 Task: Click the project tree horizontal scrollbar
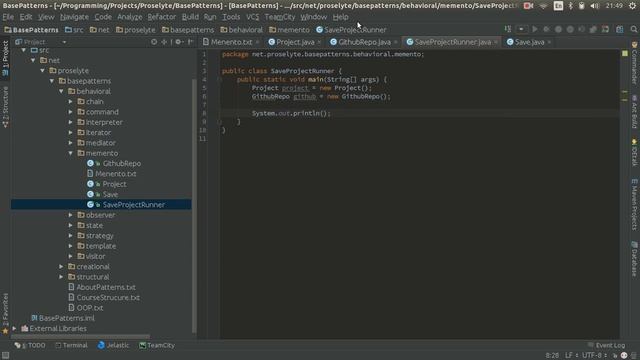click(80, 337)
